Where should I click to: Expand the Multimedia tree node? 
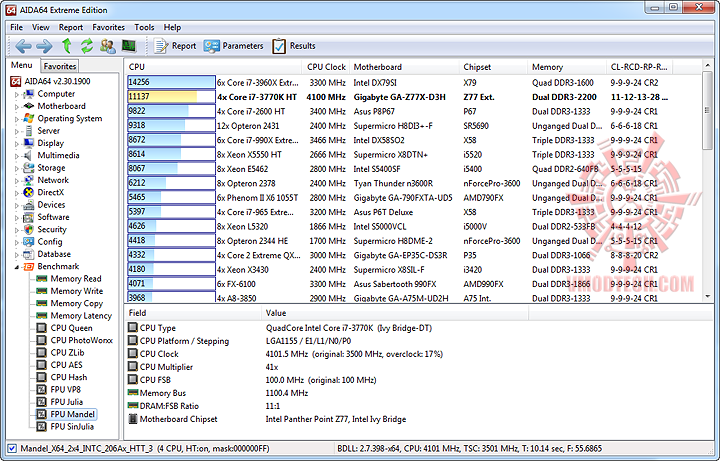pyautogui.click(x=17, y=156)
